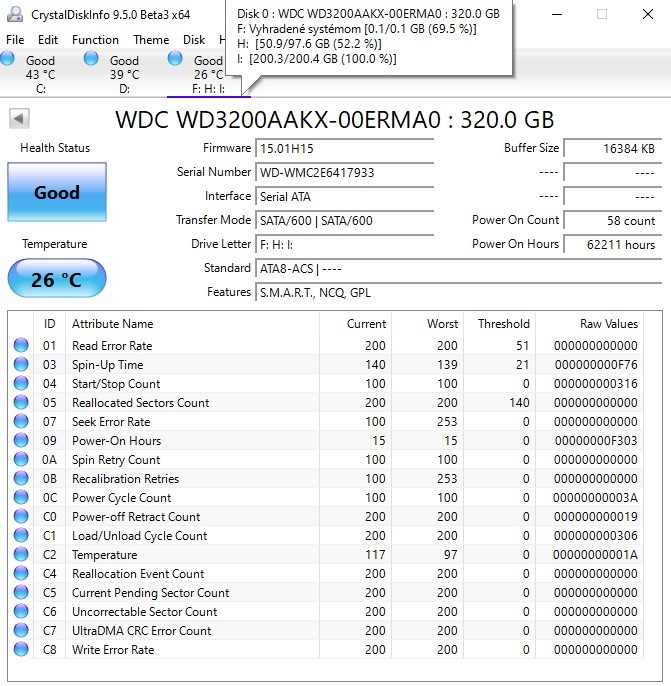
Task: Click threshold value 140 in table
Action: pyautogui.click(x=519, y=402)
